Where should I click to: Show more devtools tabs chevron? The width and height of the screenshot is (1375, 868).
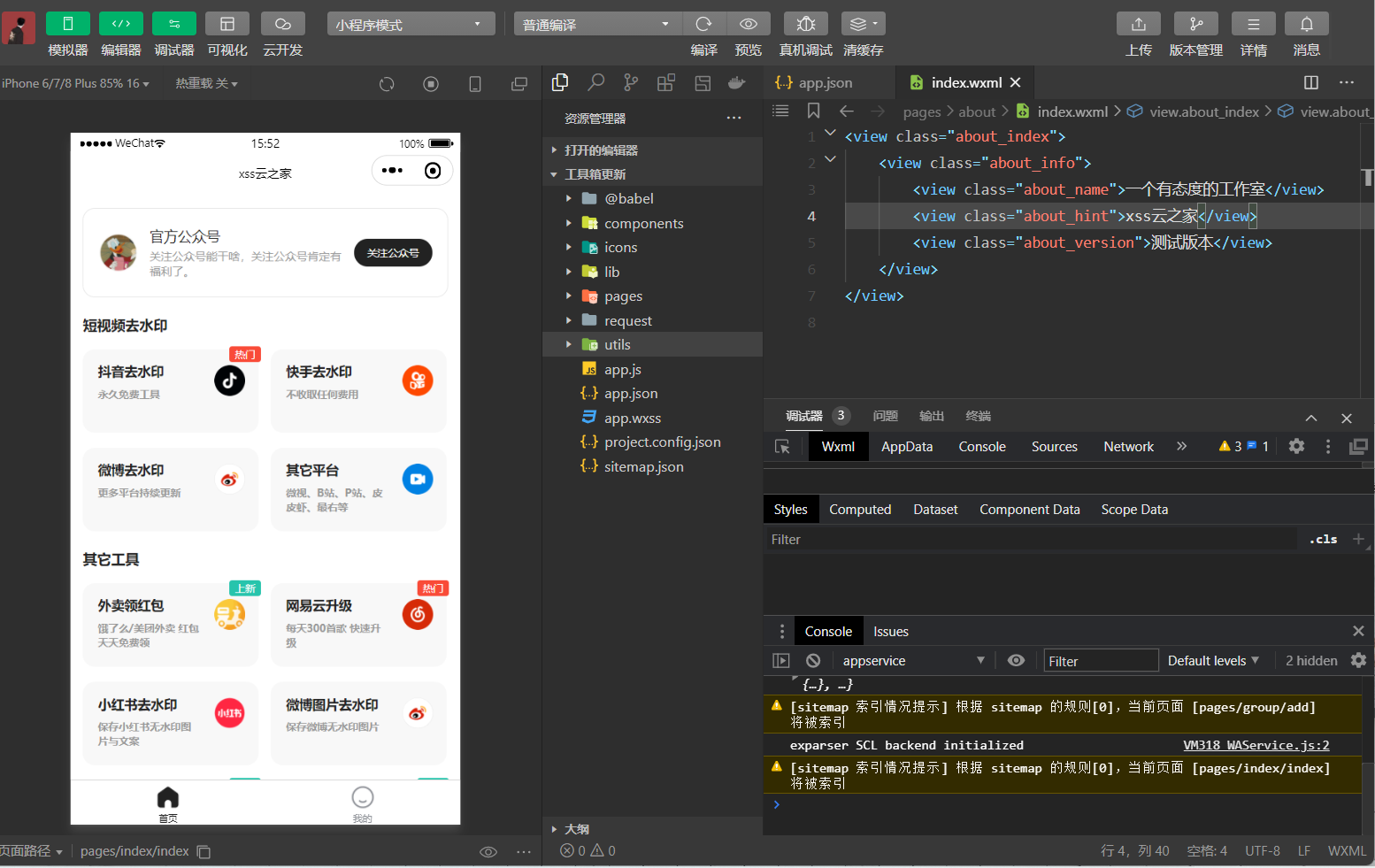point(1181,446)
